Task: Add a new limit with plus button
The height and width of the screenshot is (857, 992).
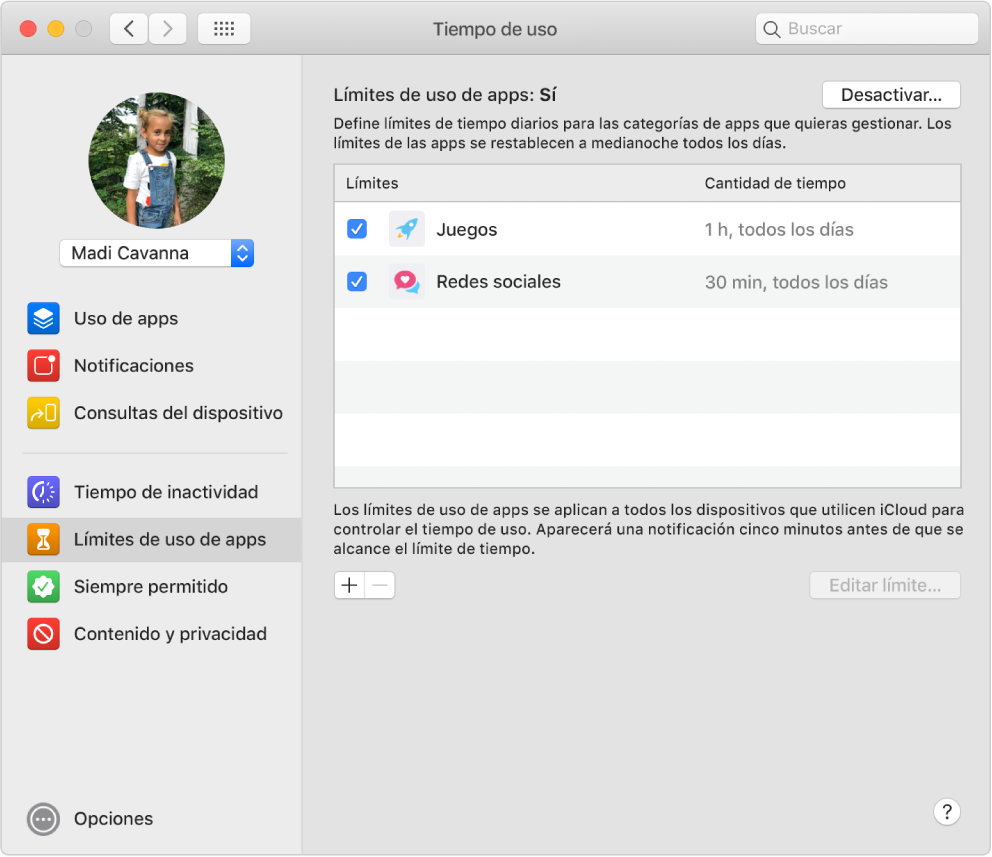Action: click(x=349, y=585)
